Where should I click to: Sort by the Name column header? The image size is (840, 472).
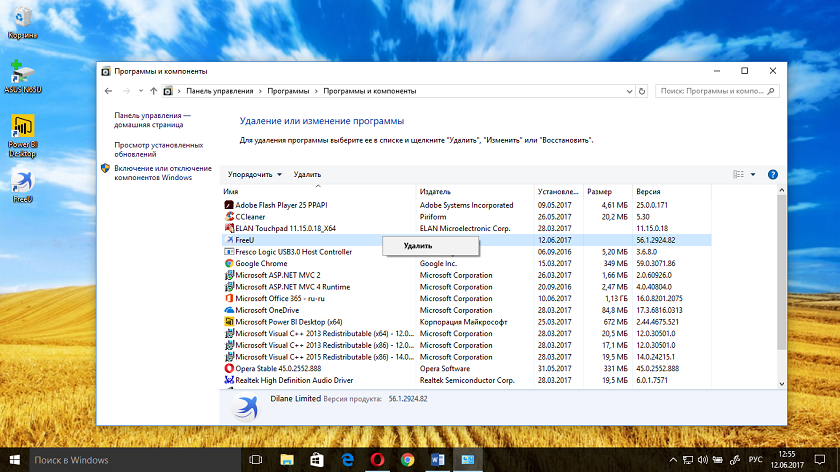[x=318, y=191]
